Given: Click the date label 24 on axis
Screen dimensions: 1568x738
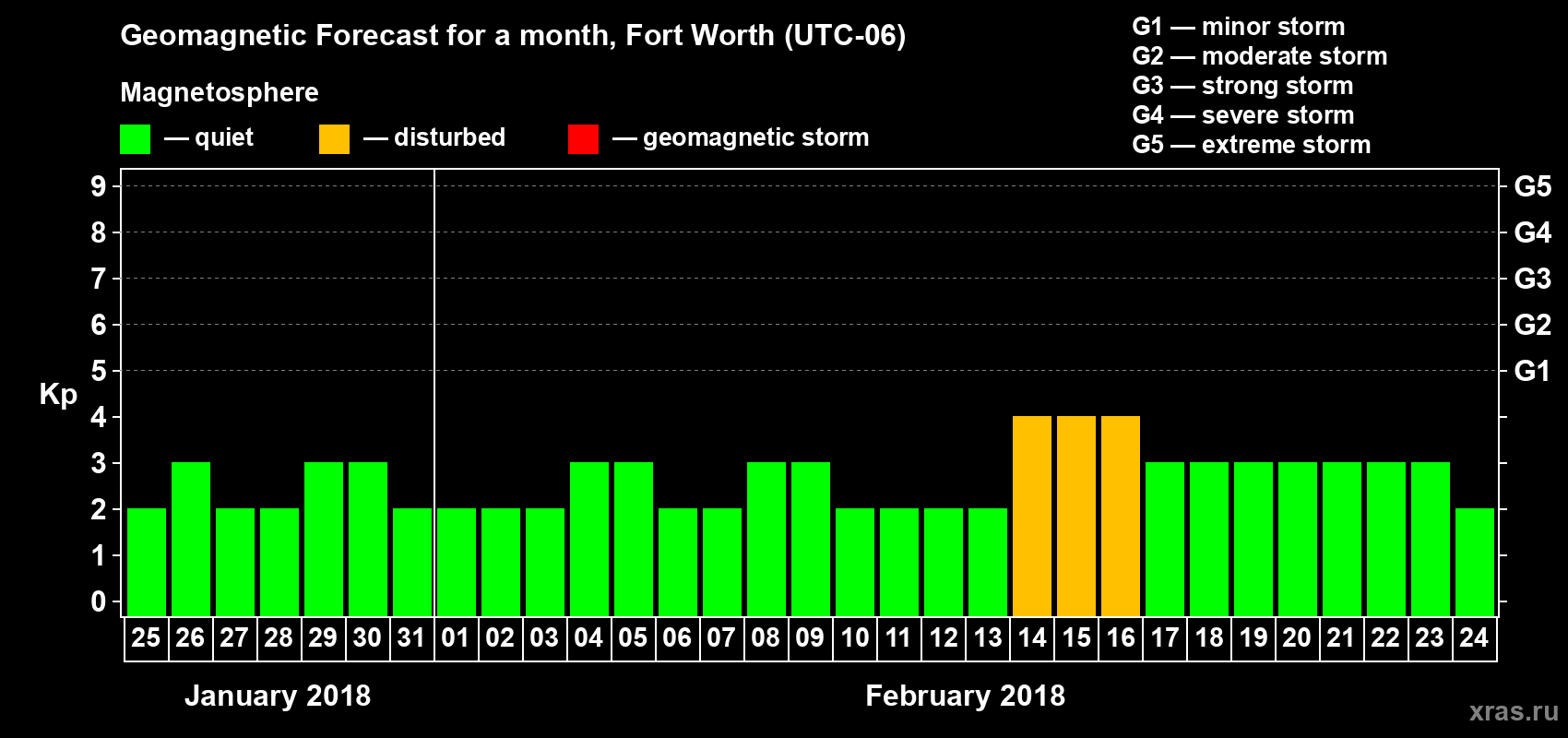Looking at the screenshot, I should tap(1474, 638).
